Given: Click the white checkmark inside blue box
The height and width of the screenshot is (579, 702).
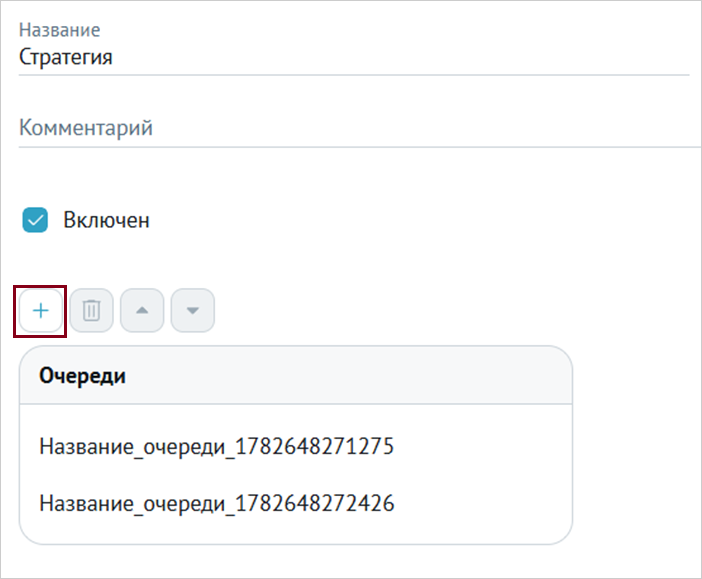Looking at the screenshot, I should pyautogui.click(x=35, y=220).
